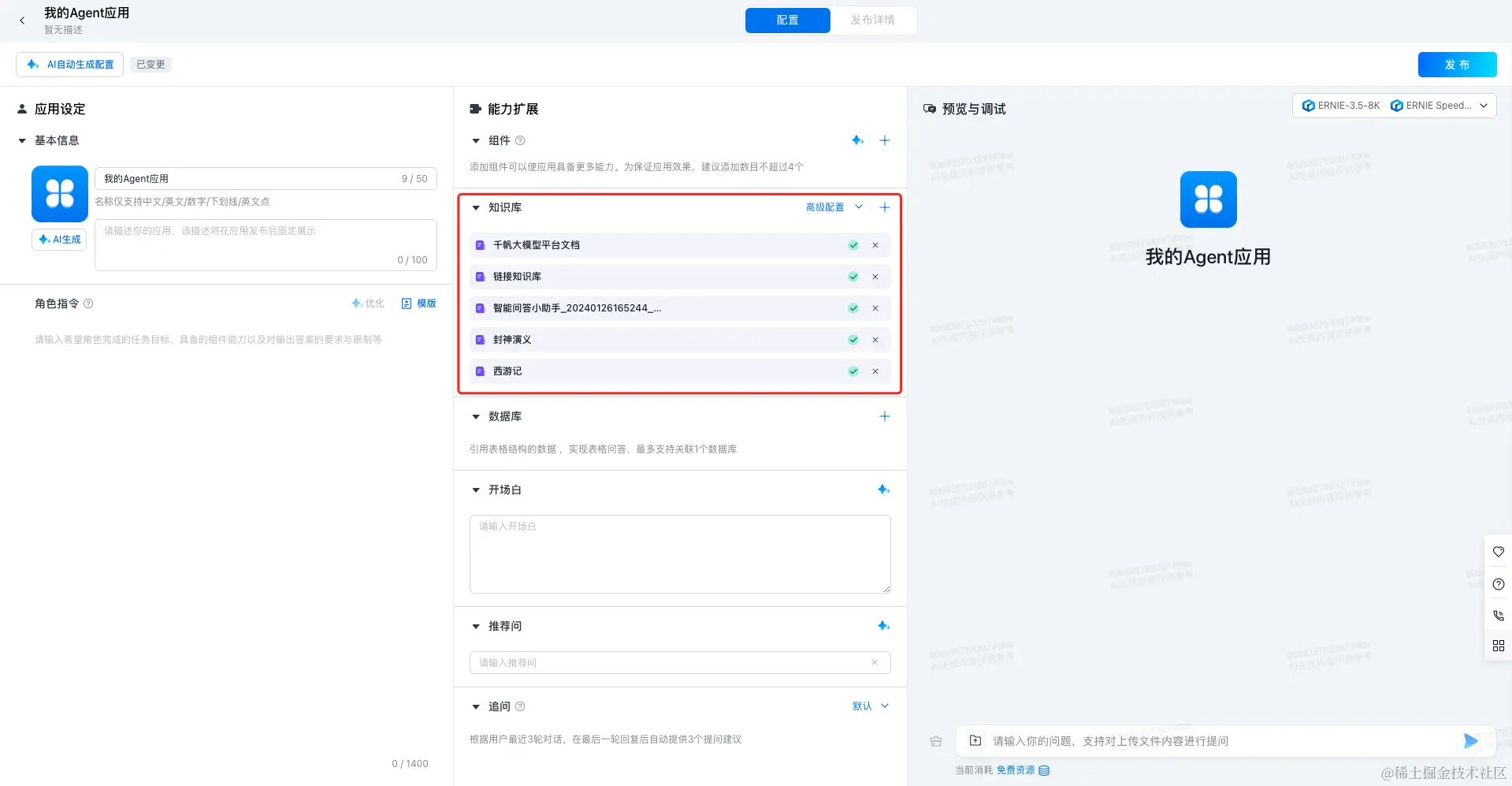Open the model selector dropdown ERNIE-3.5-8K
This screenshot has width=1512, height=786.
coord(1395,106)
